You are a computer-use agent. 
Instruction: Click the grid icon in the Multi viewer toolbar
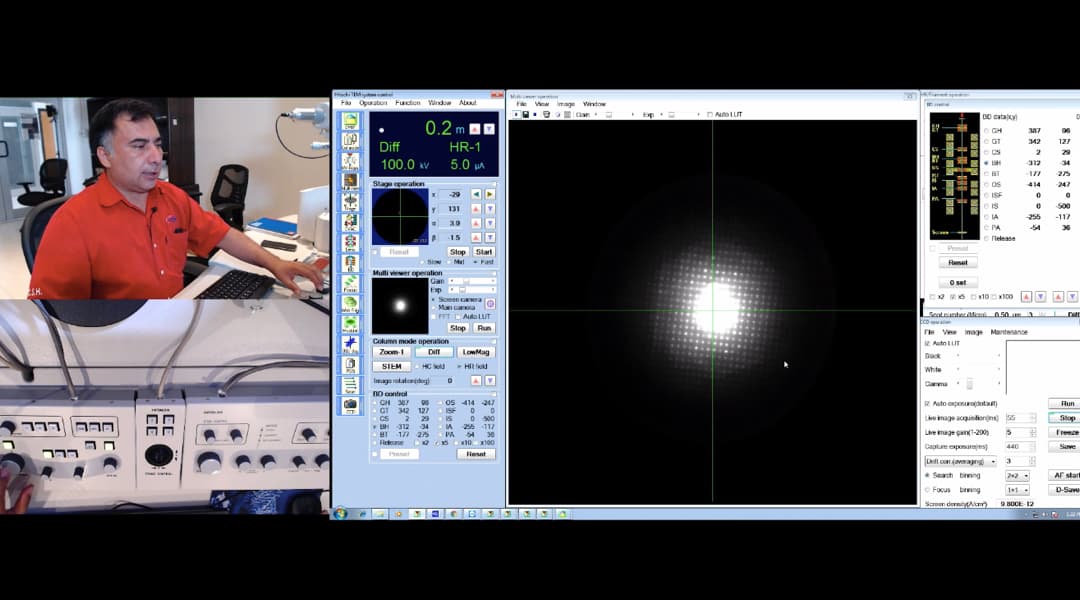tap(568, 114)
